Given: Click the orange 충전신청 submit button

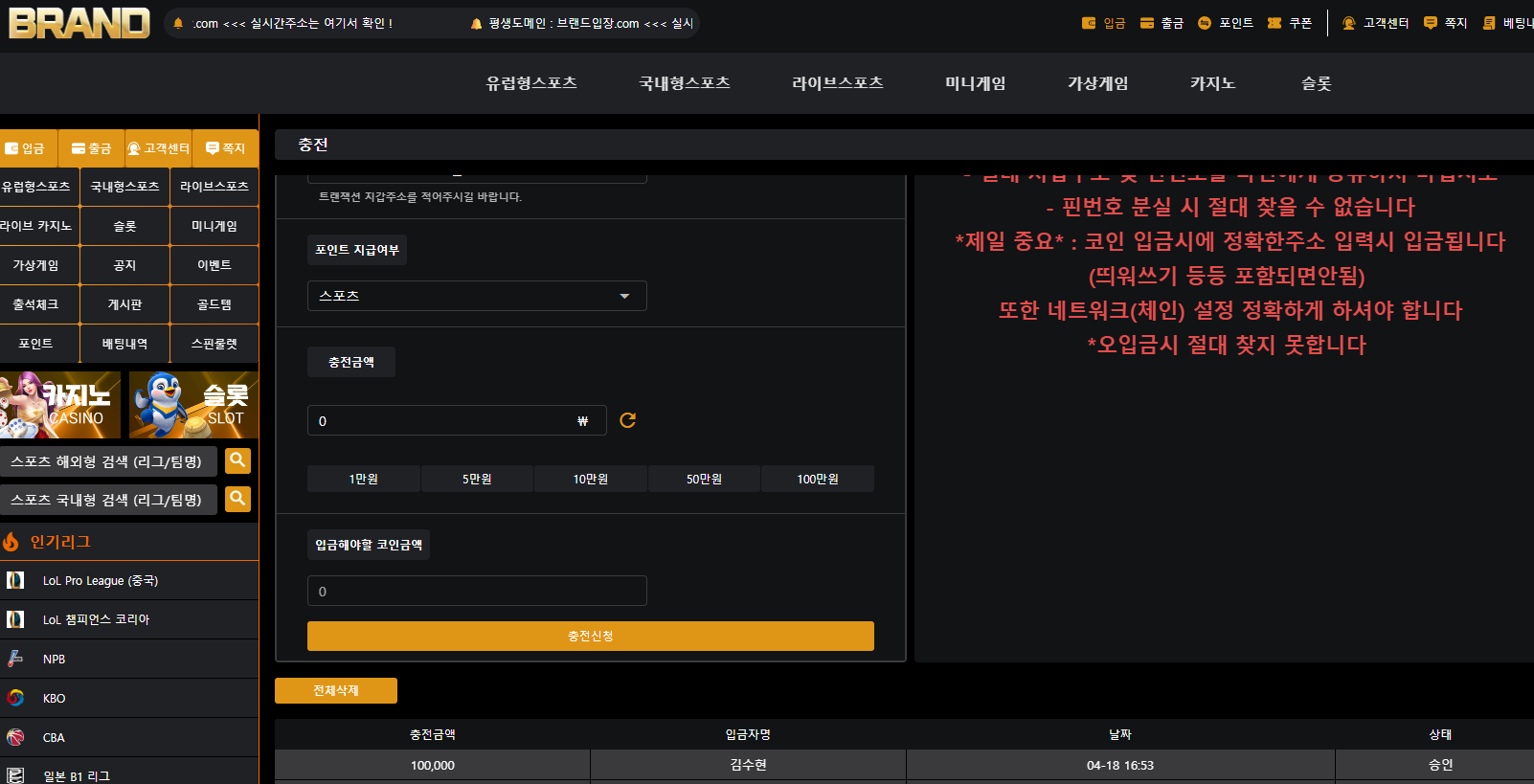Looking at the screenshot, I should [x=591, y=636].
